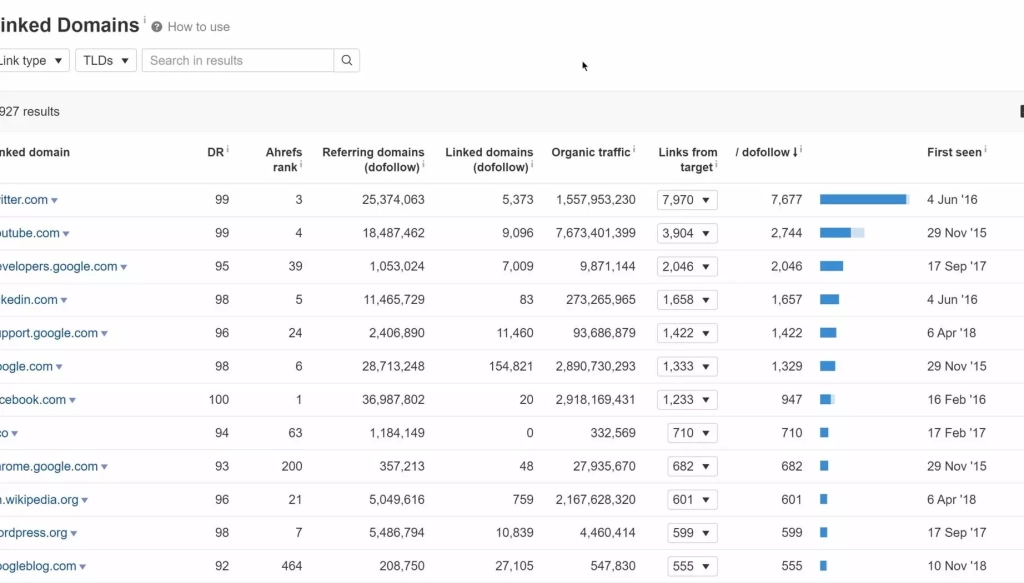
Task: Focus the Search in results field
Action: (x=238, y=60)
